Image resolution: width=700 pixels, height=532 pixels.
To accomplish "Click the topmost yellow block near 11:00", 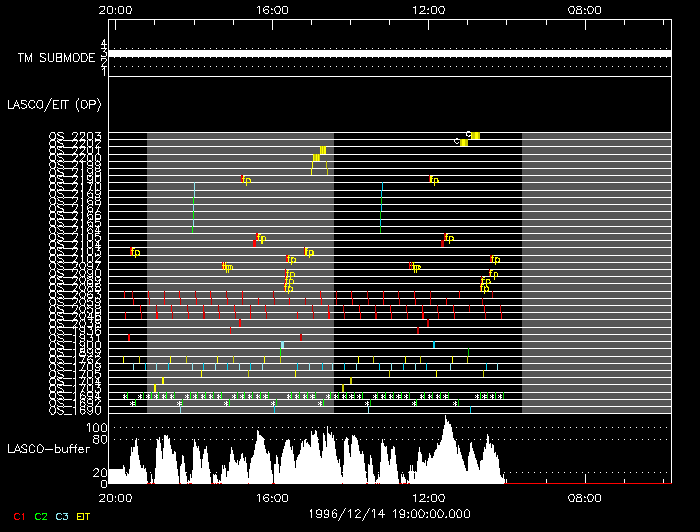I will 476,135.
